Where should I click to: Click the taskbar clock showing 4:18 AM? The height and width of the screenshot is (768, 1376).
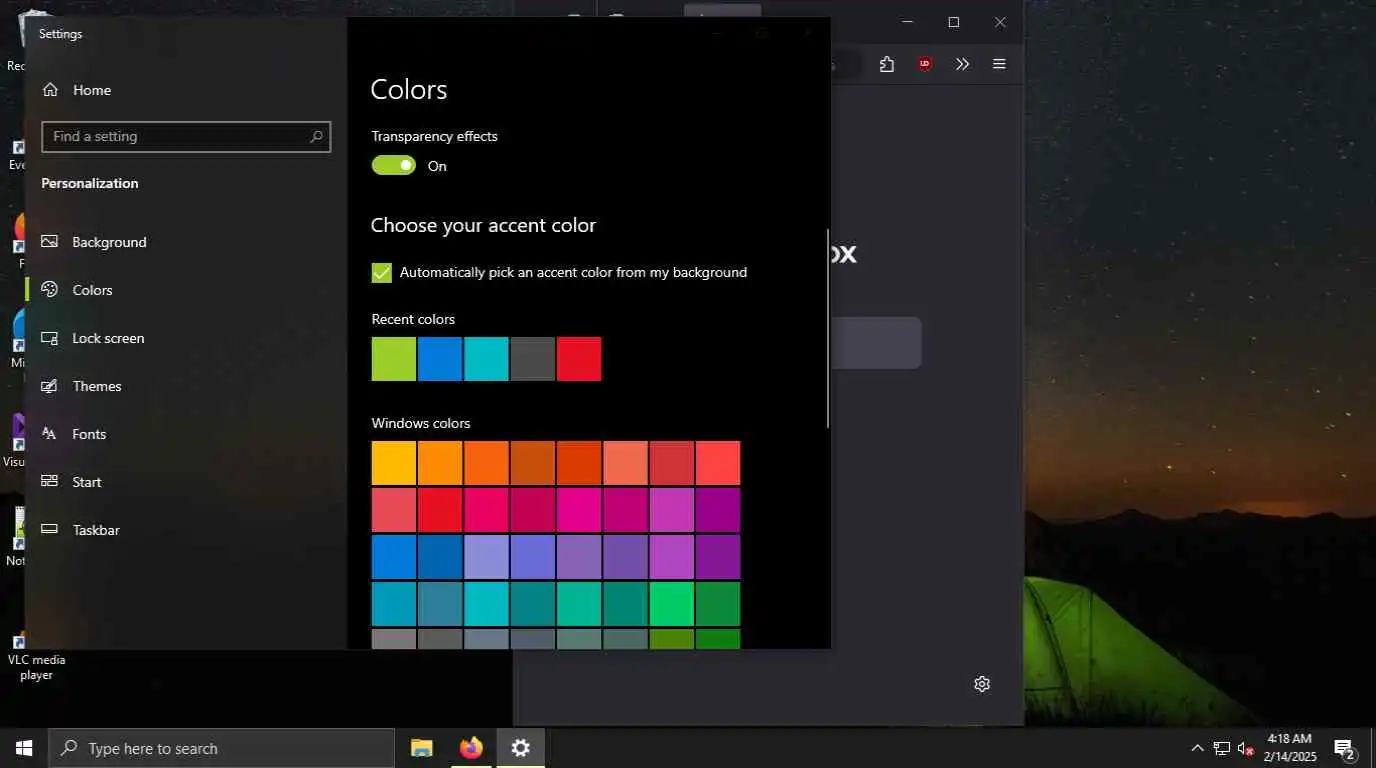[1290, 748]
